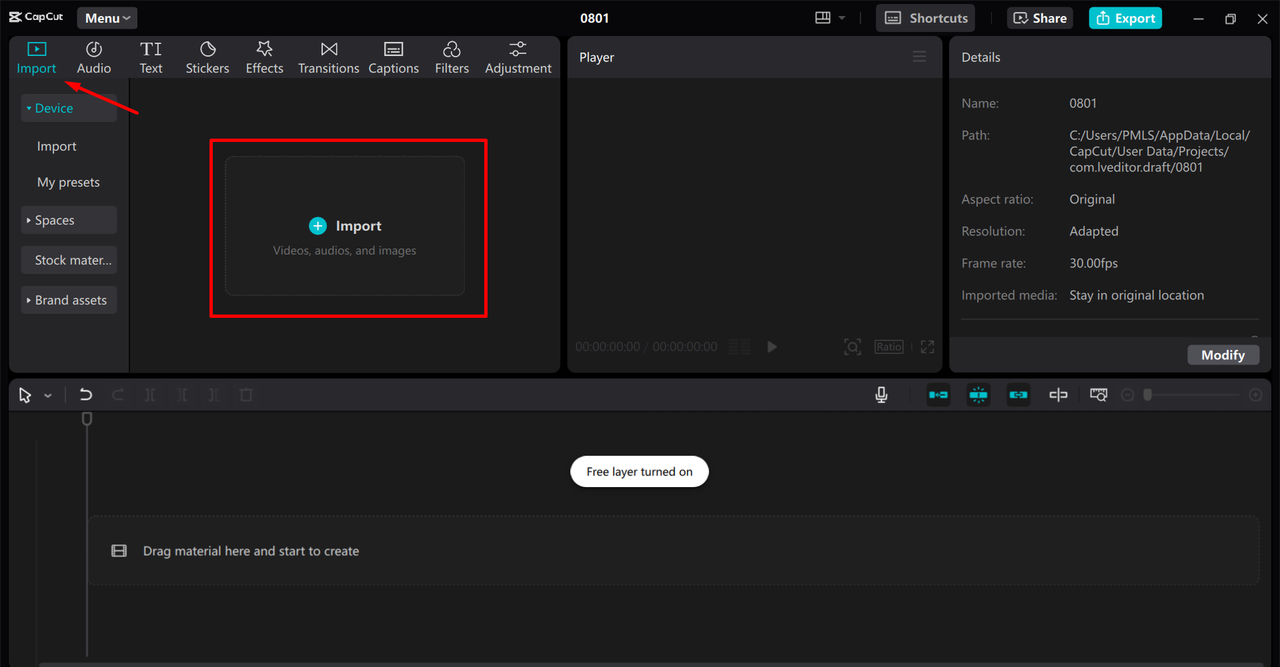The image size is (1280, 667).
Task: Switch to the Captions tab
Action: (393, 58)
